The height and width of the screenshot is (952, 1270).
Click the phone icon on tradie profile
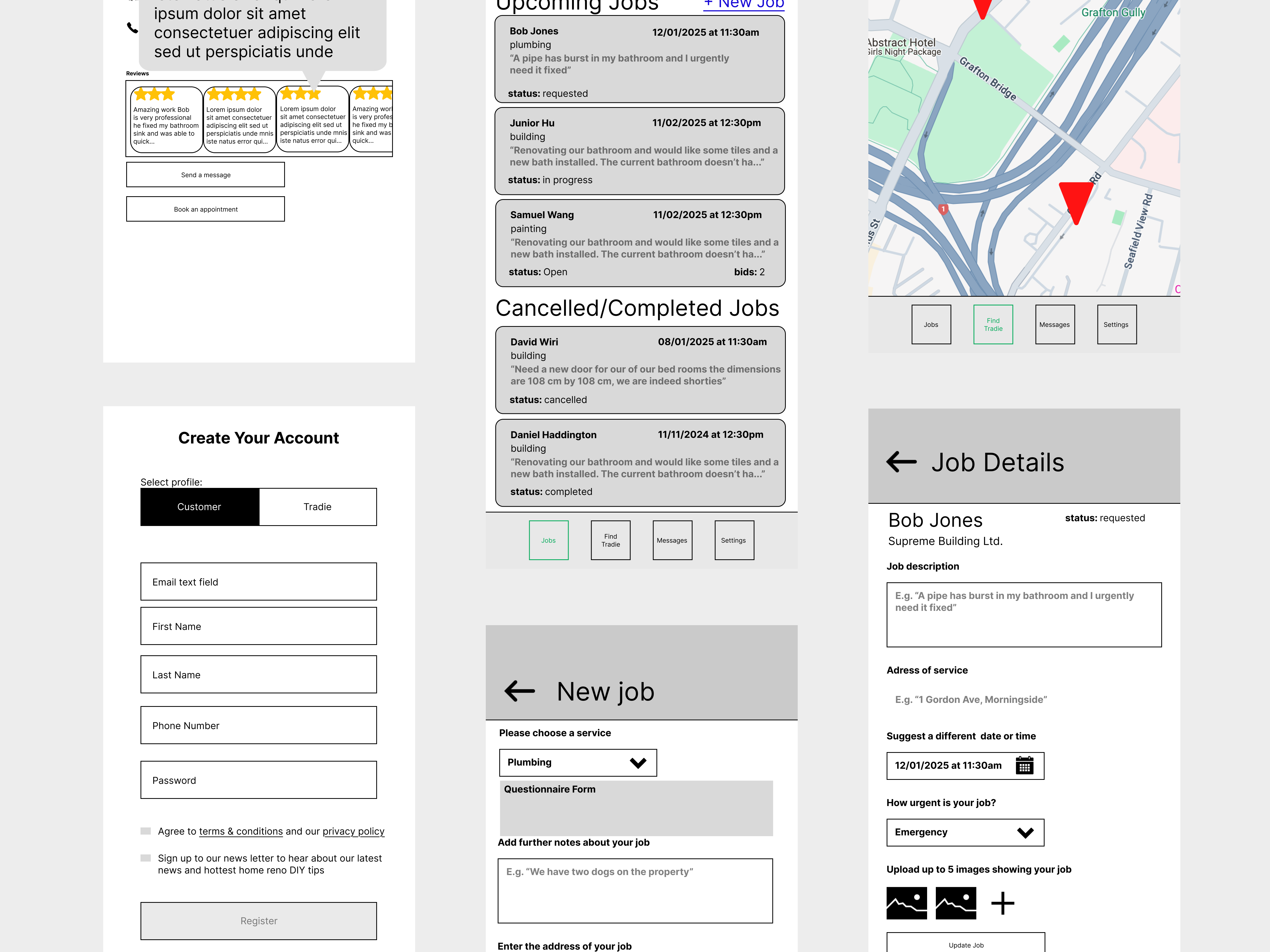[132, 28]
